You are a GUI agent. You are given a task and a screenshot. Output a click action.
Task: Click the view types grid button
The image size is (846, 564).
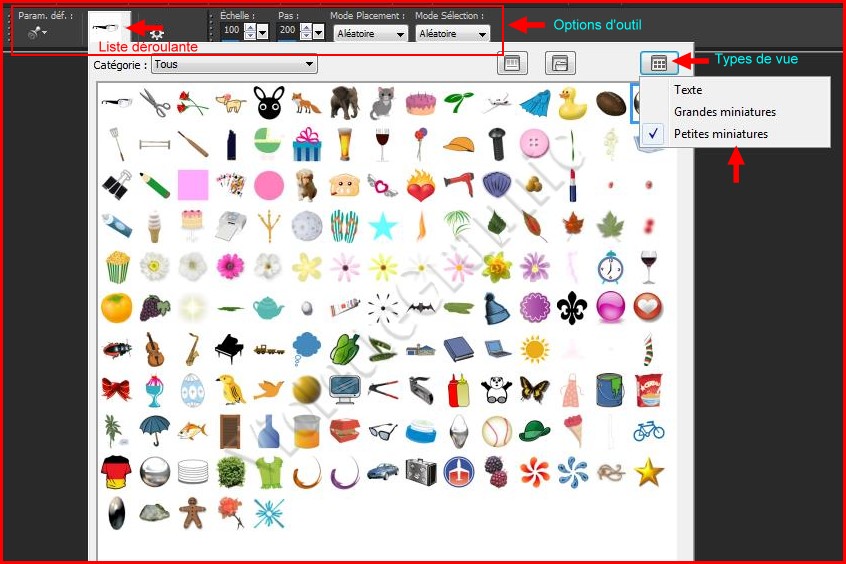tap(659, 63)
